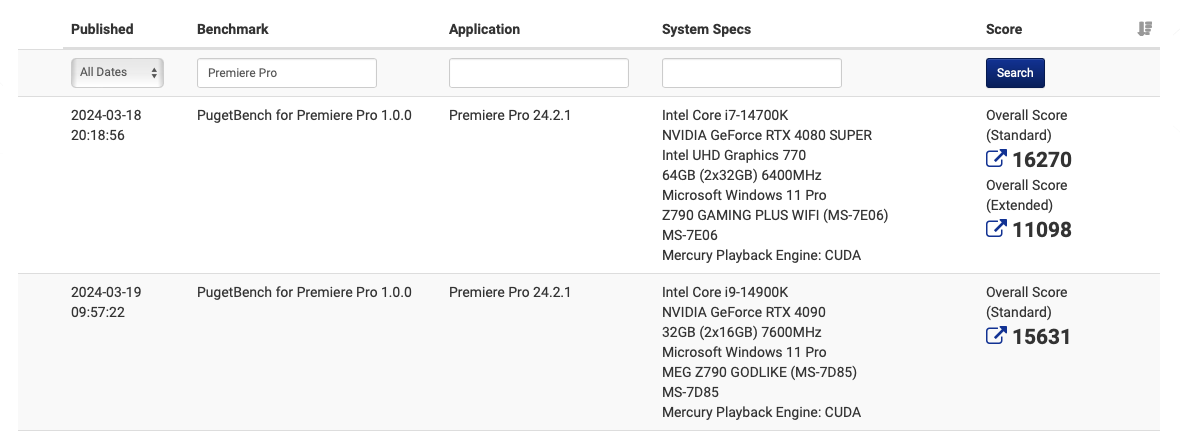
Task: Click the Intel Core i9-14900K spec text
Action: click(725, 292)
